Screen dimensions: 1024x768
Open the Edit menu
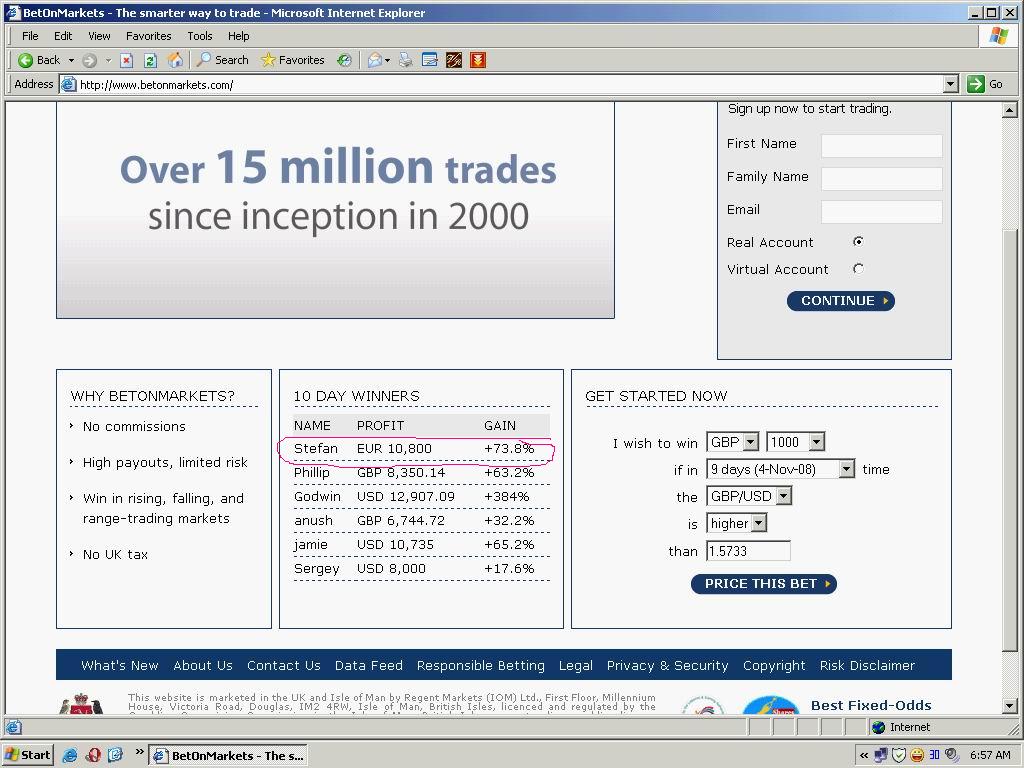click(63, 36)
